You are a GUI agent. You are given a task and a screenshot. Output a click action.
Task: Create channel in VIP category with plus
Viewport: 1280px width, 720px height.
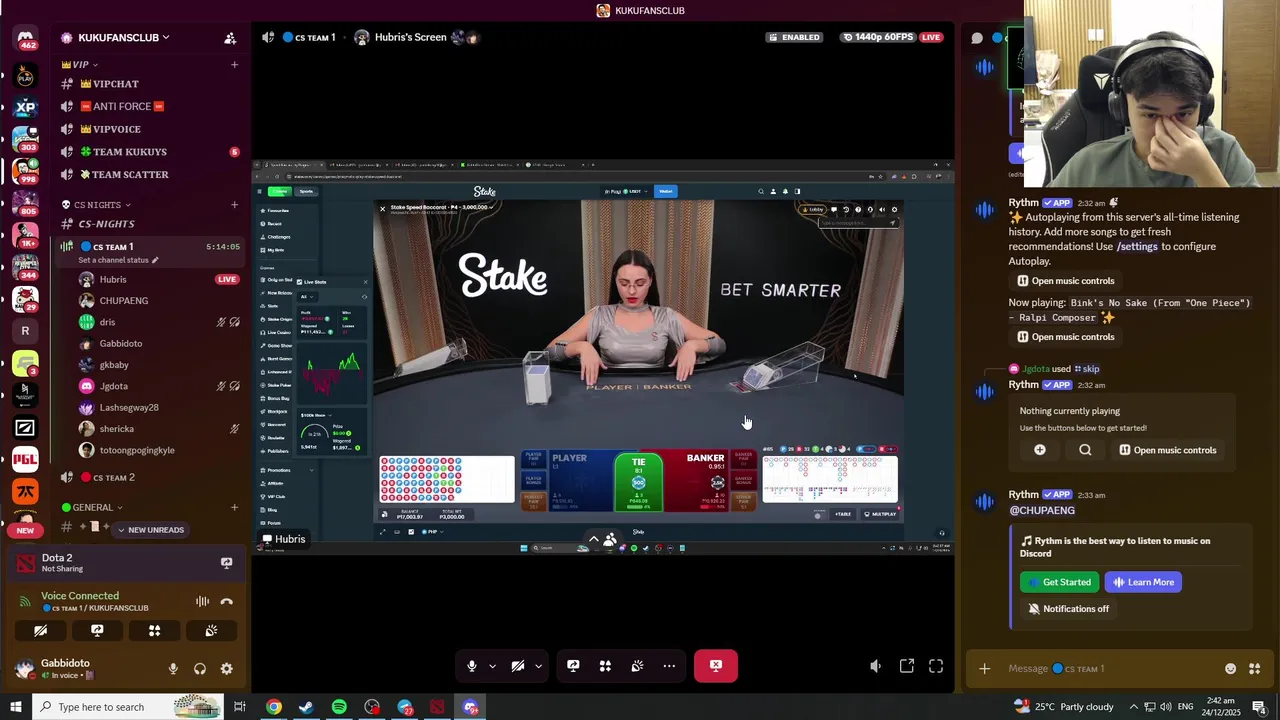click(234, 65)
